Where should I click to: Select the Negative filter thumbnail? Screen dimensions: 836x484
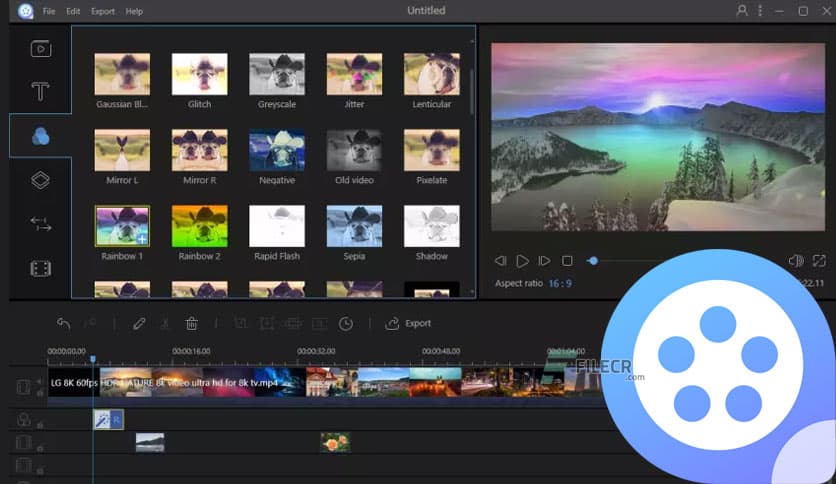[277, 150]
